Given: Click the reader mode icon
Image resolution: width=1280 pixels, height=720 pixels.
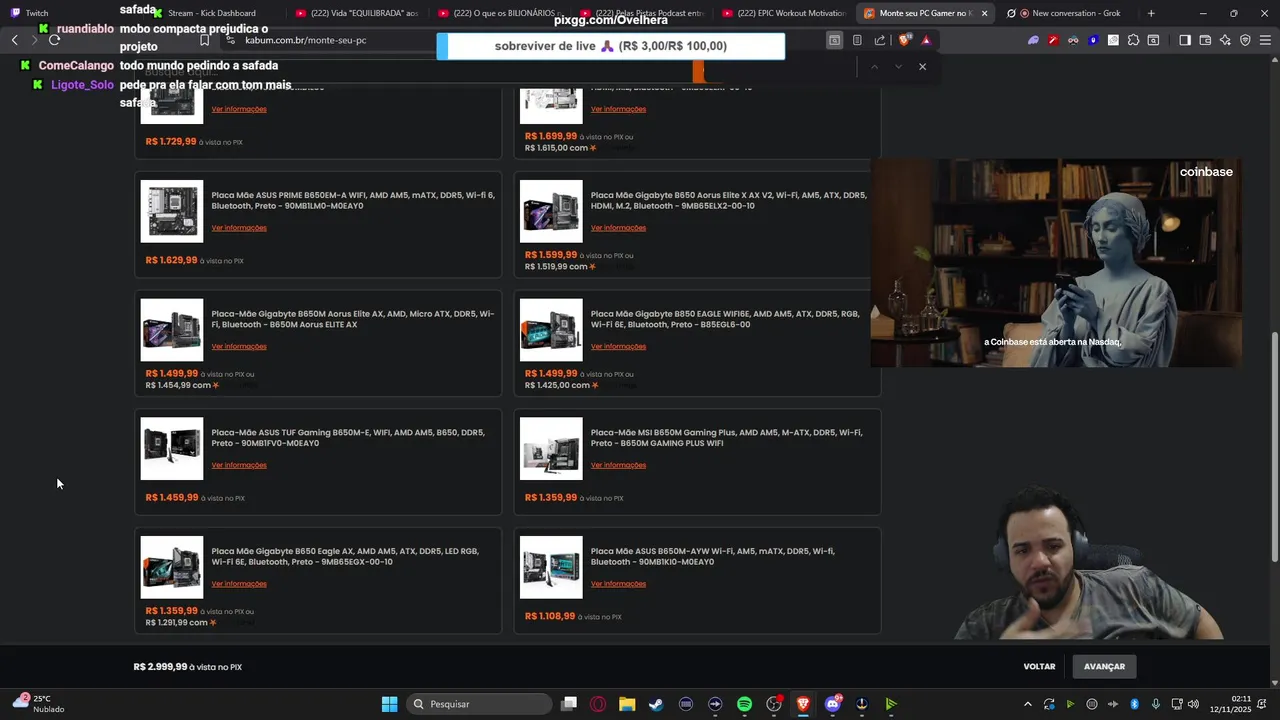Looking at the screenshot, I should (857, 40).
